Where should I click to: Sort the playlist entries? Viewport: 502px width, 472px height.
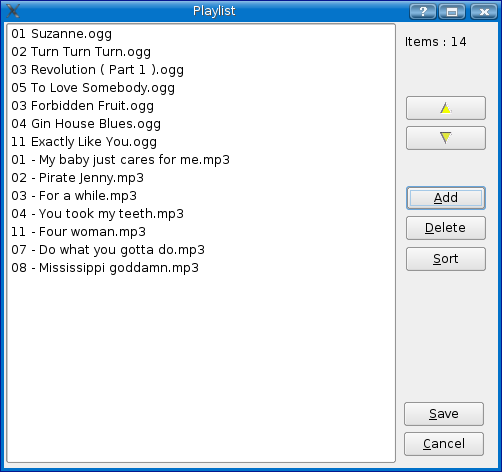click(446, 259)
